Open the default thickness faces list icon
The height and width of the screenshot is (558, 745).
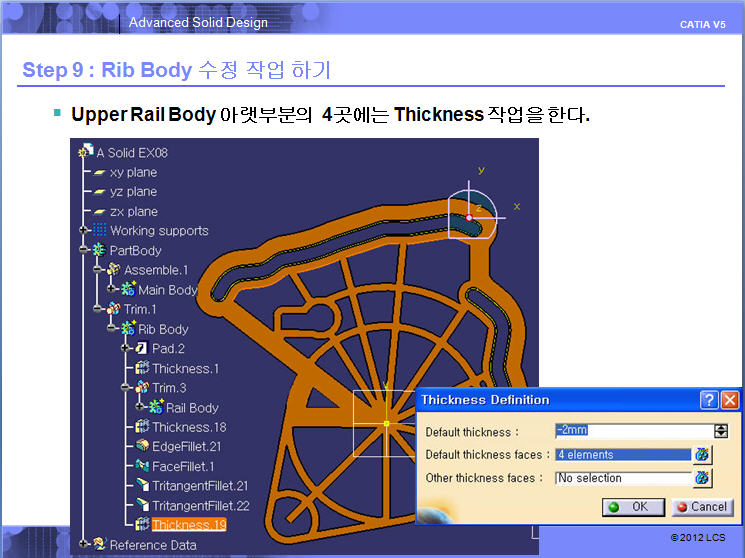pos(702,455)
